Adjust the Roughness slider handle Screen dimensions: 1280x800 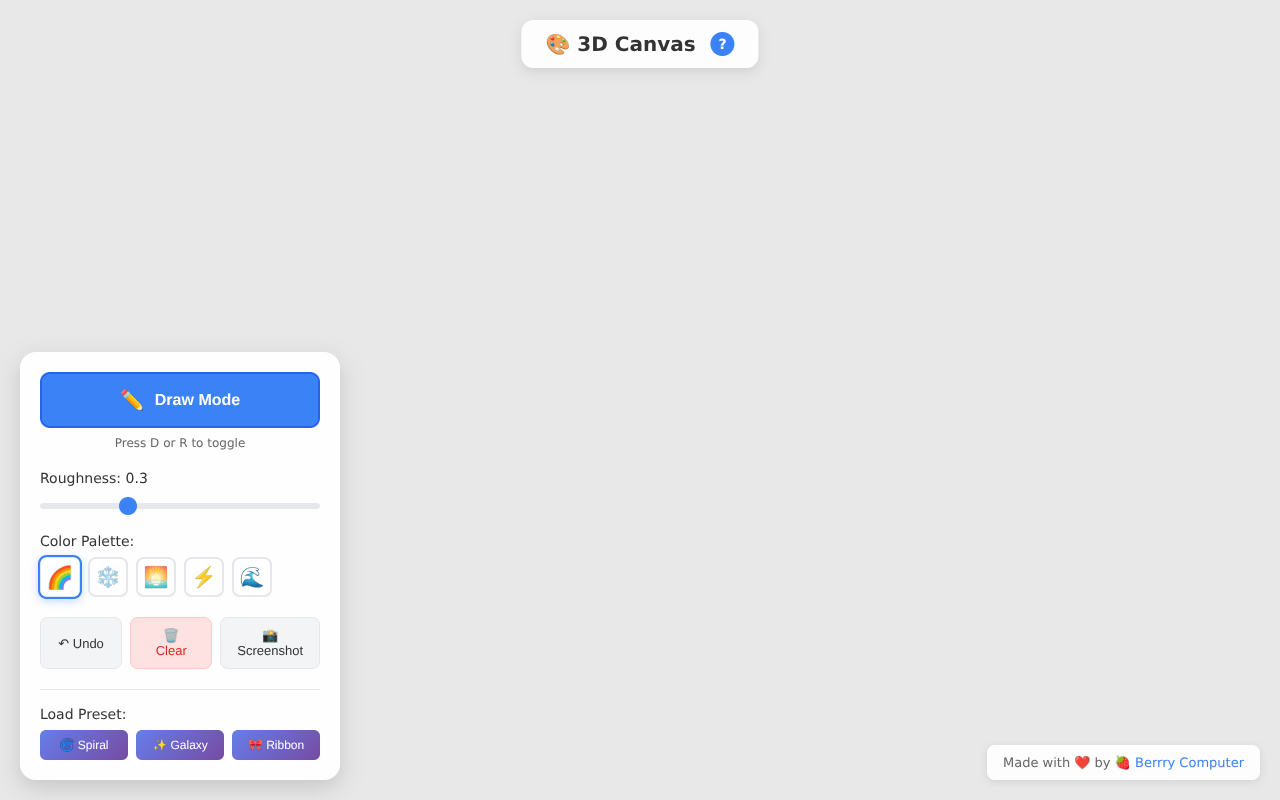(x=128, y=506)
